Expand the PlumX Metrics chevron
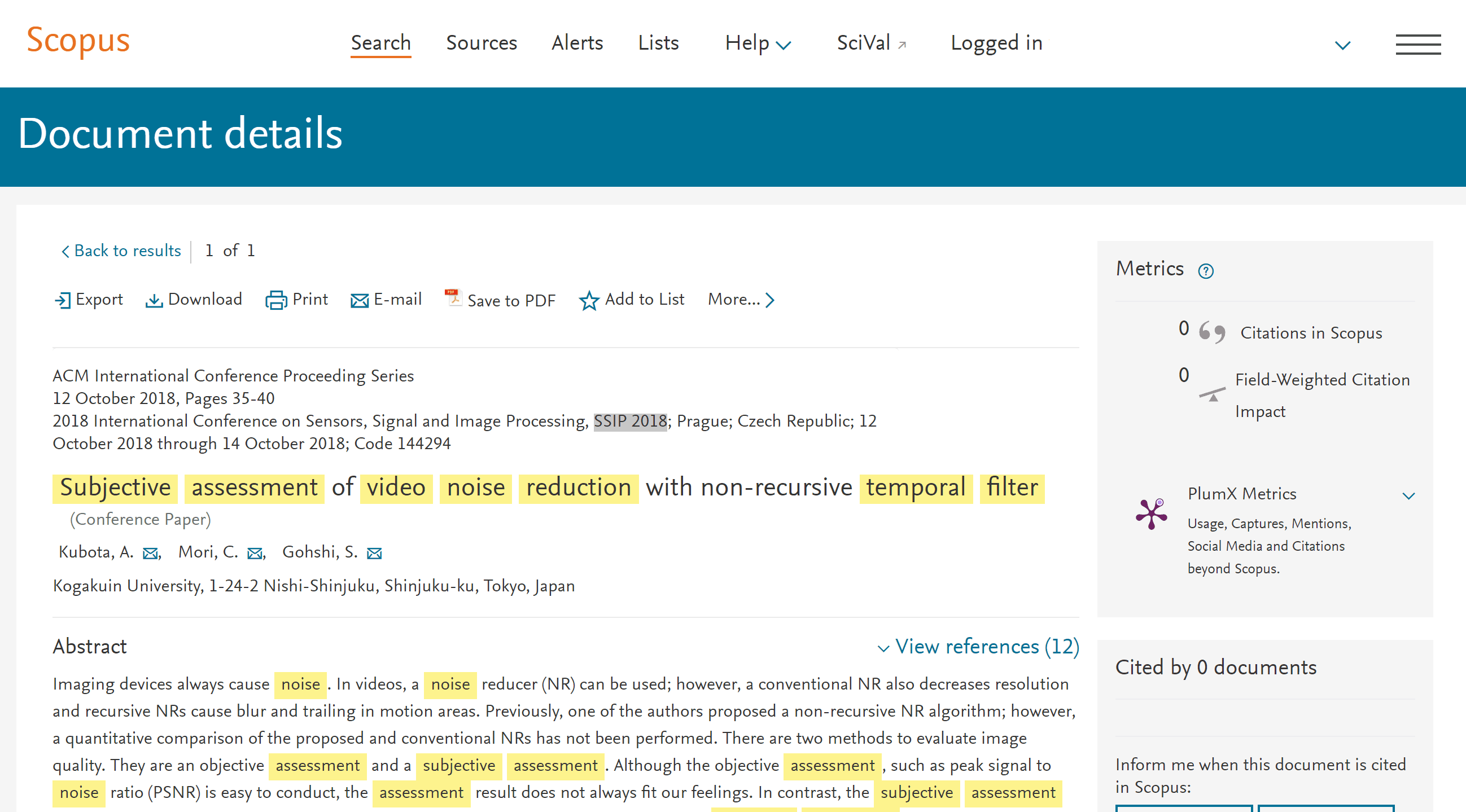This screenshot has height=812, width=1466. pos(1408,495)
